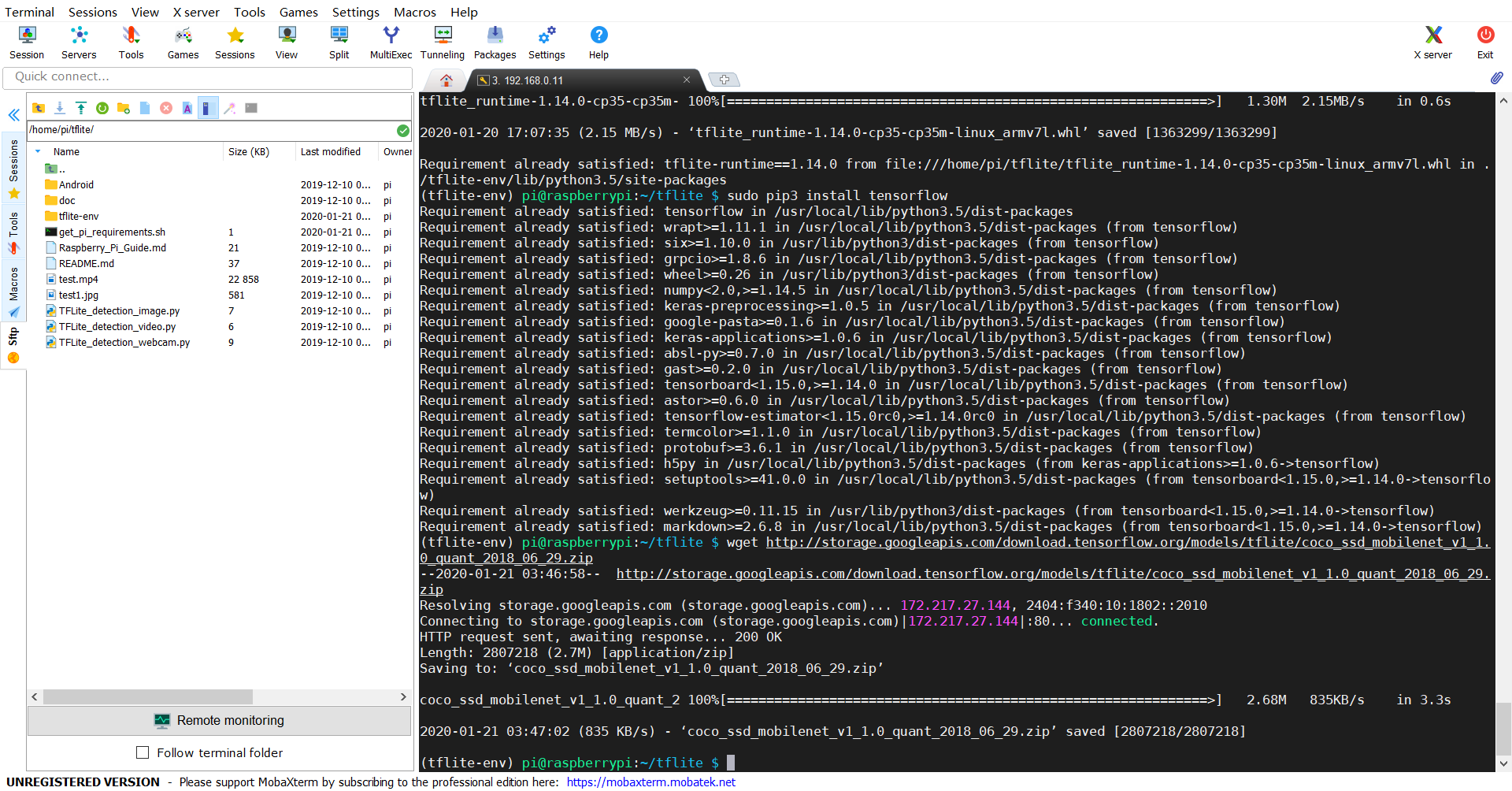Select the tflite-env folder
Image resolution: width=1512 pixels, height=791 pixels.
coord(79,217)
